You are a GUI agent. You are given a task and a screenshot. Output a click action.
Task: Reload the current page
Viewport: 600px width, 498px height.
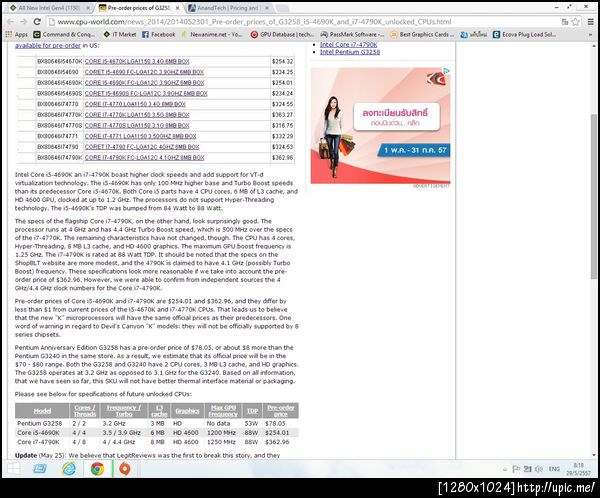(37, 22)
